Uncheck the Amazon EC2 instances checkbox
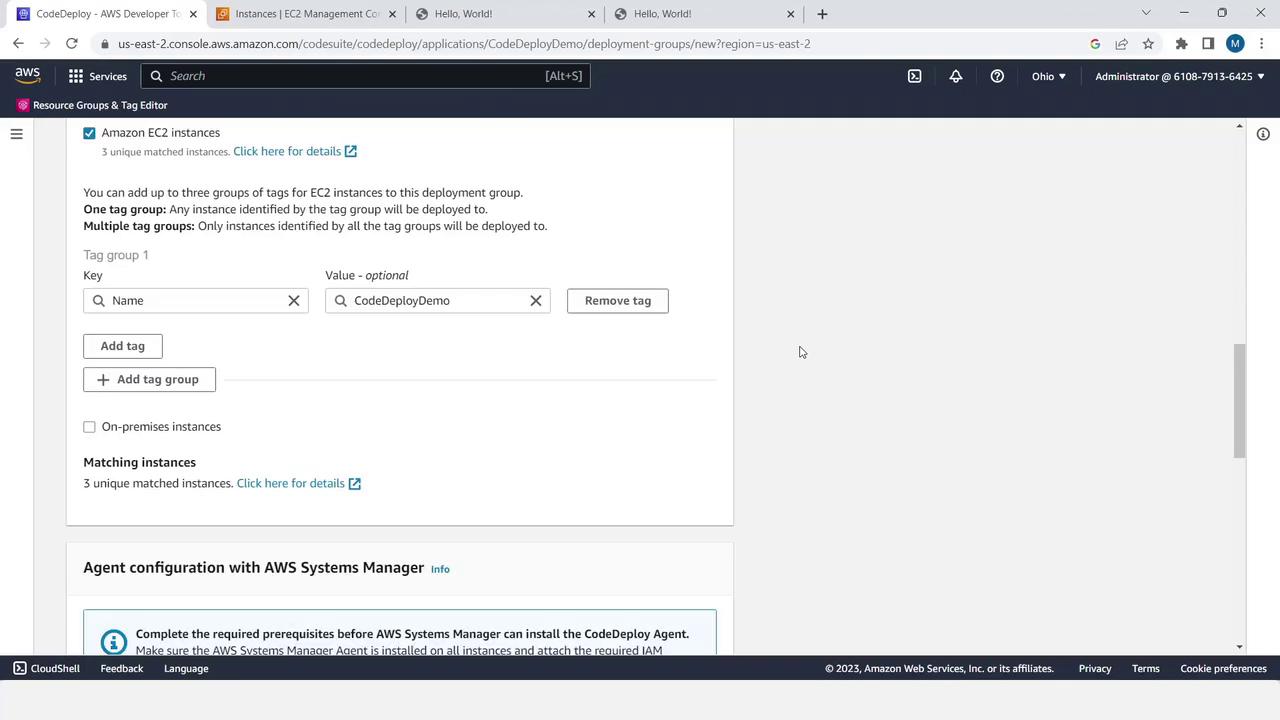 point(89,133)
